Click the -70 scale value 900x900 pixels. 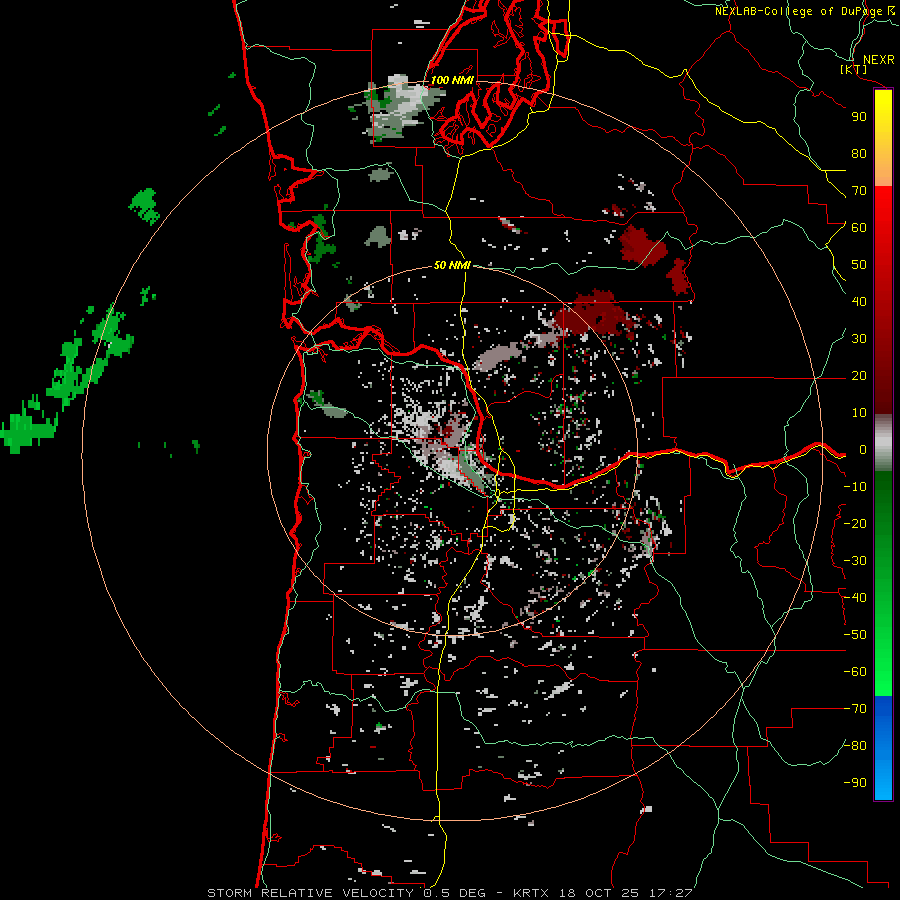pos(855,709)
